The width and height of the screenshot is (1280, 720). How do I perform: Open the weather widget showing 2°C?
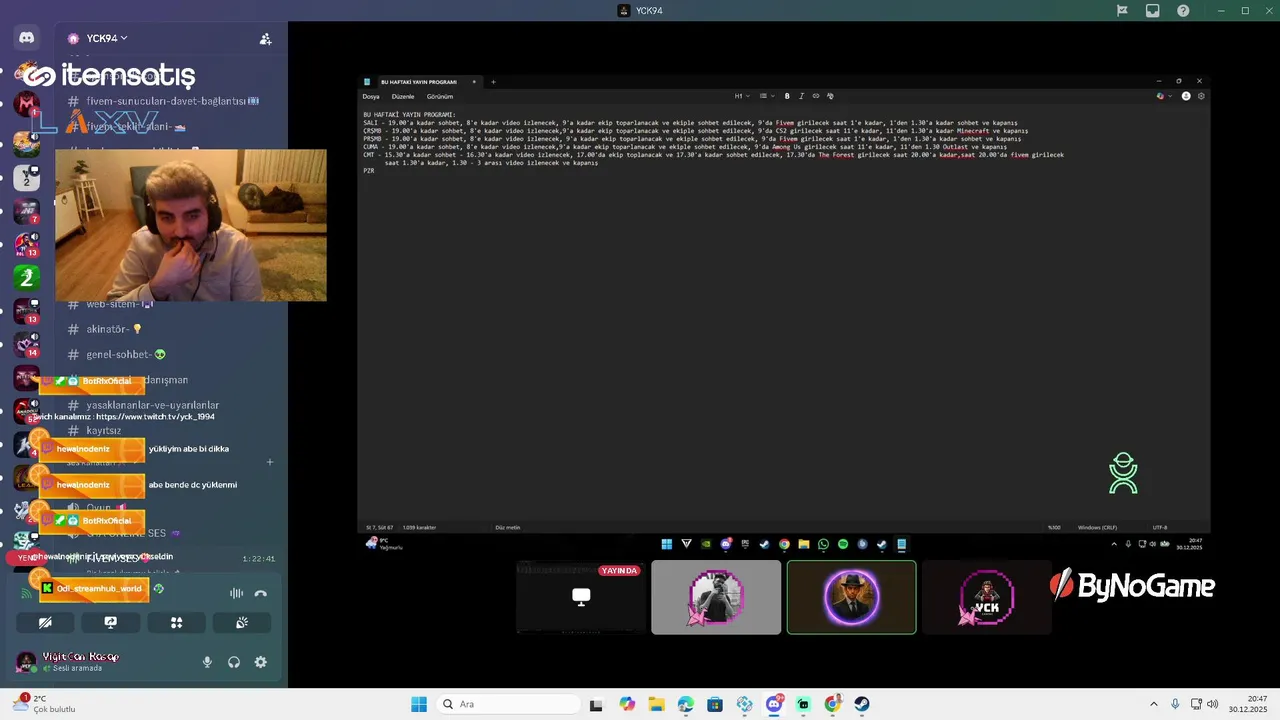(46, 704)
